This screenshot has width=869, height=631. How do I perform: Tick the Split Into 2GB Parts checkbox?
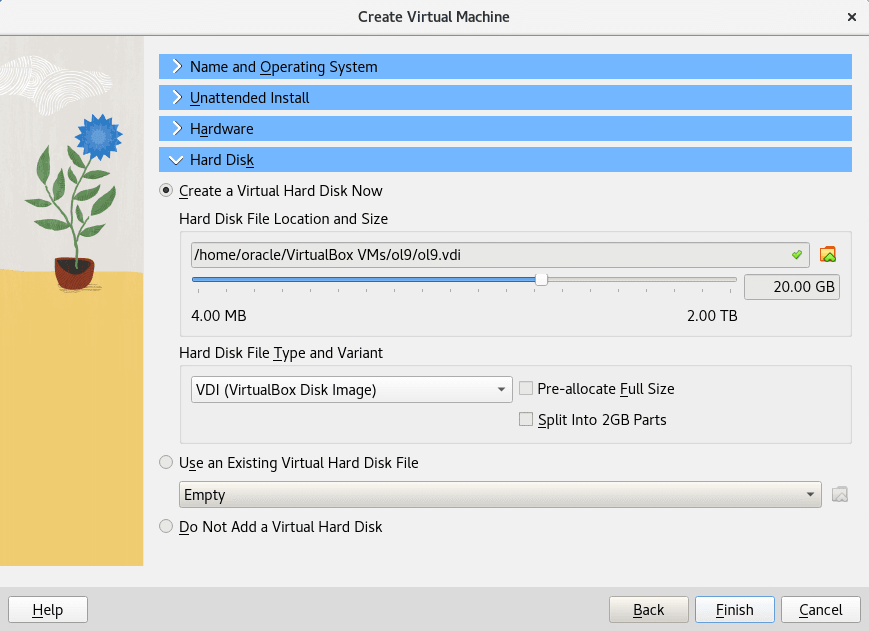[x=525, y=419]
